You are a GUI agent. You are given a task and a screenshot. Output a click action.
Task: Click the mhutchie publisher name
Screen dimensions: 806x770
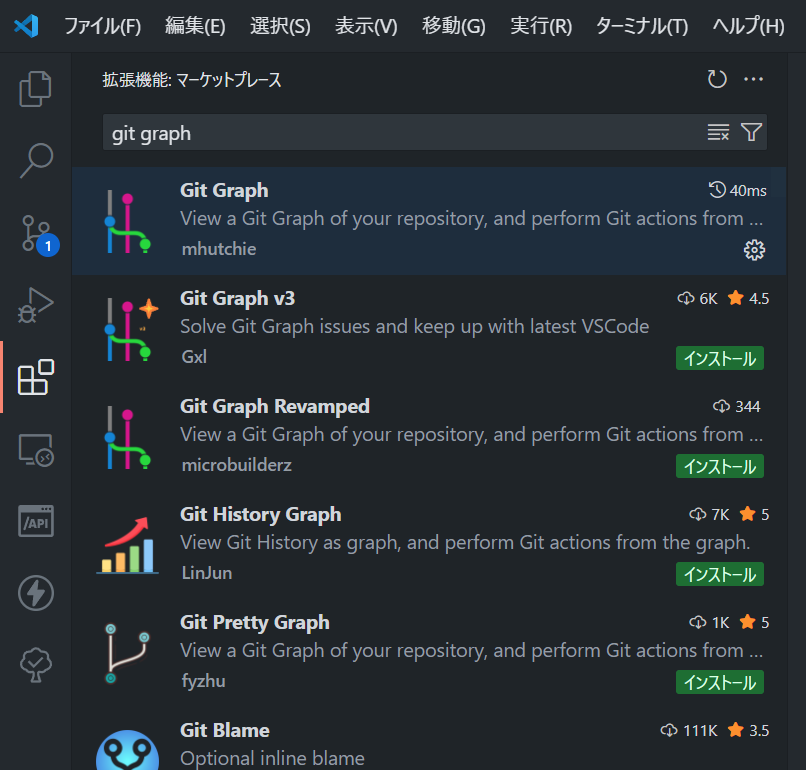point(219,249)
